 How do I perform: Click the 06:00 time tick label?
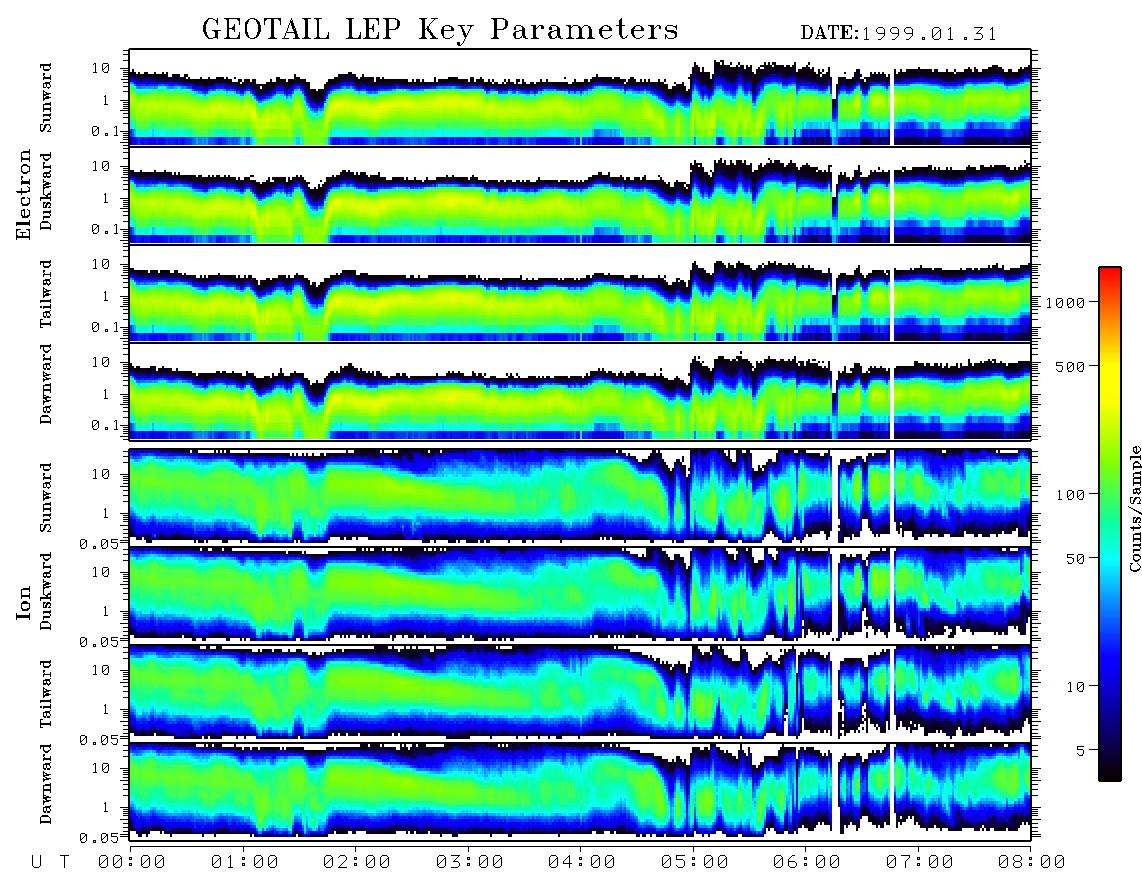pyautogui.click(x=806, y=862)
